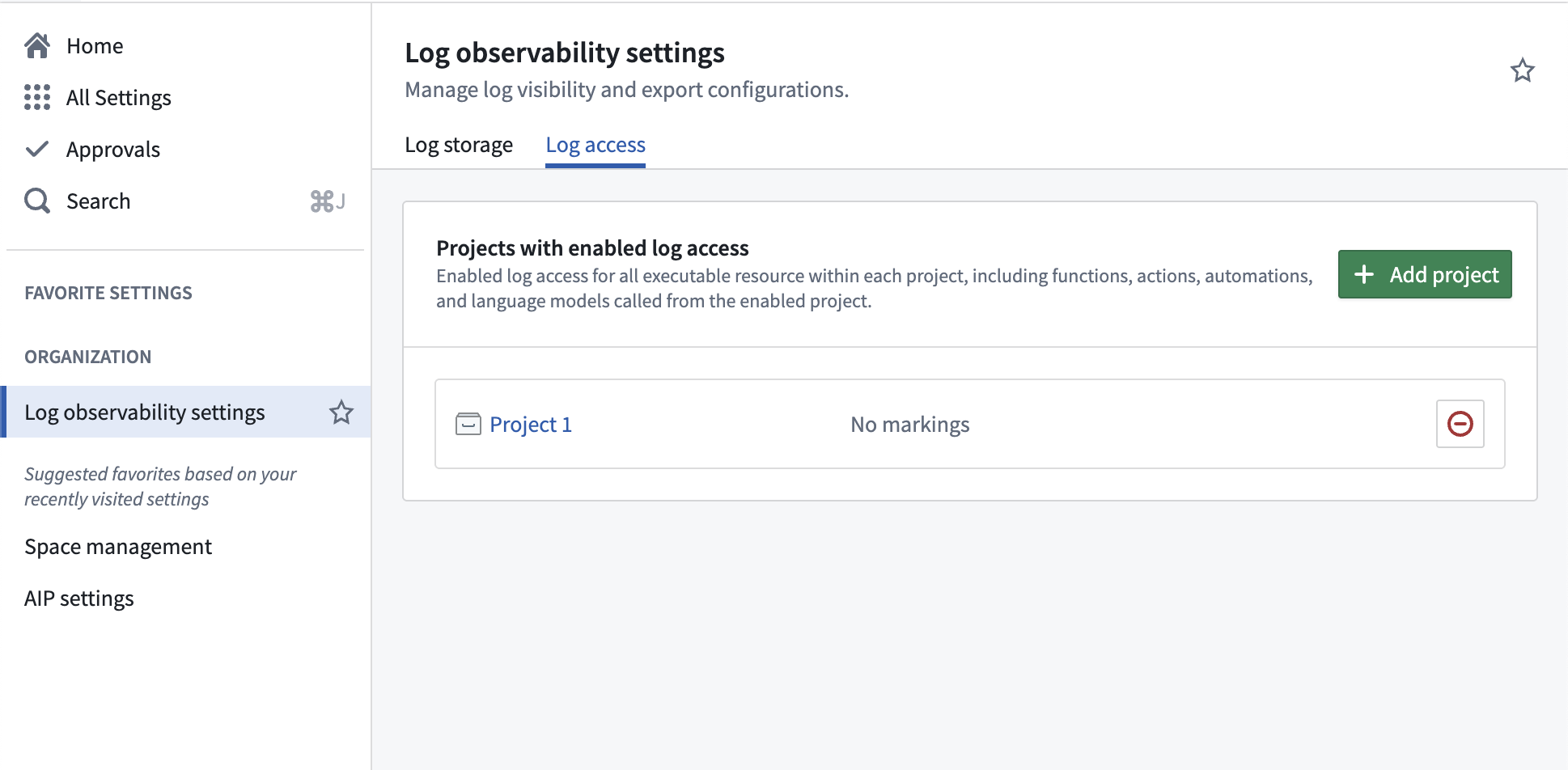Expand the Organization section header
Image resolution: width=1568 pixels, height=770 pixels.
point(88,357)
